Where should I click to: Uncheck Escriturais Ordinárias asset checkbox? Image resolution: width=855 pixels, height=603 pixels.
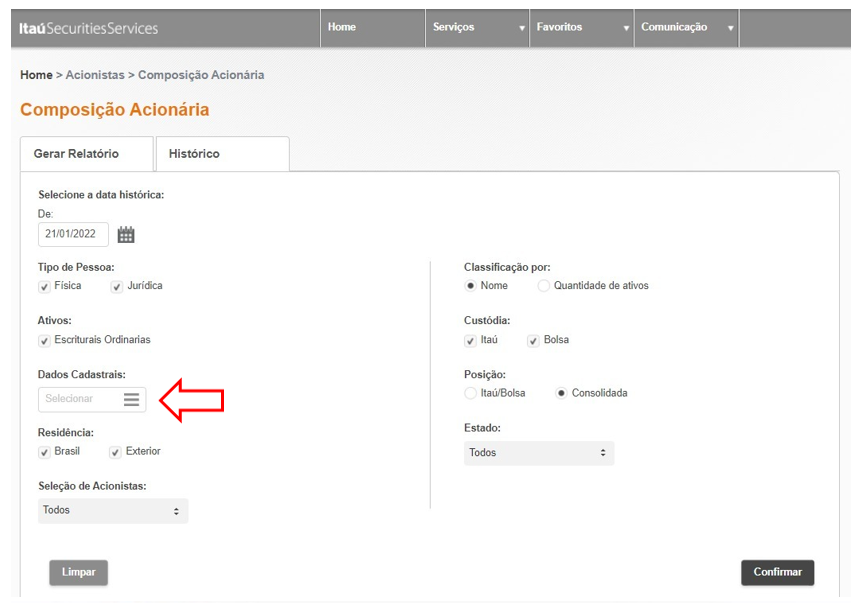coord(44,341)
